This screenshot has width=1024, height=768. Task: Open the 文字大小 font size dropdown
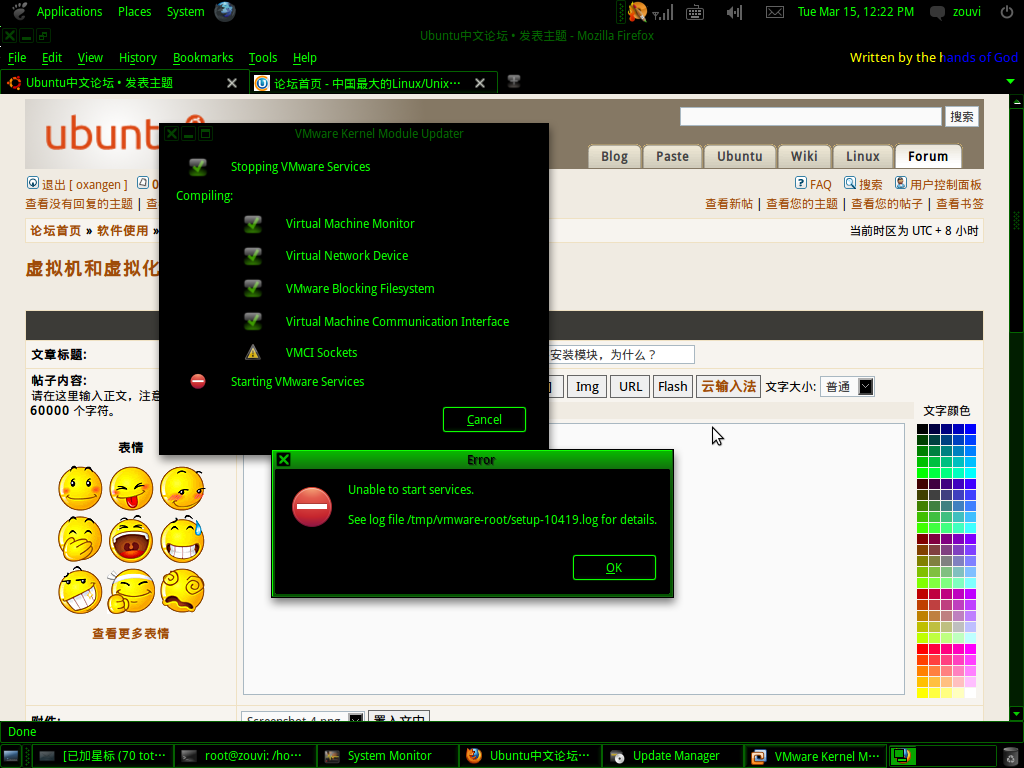point(848,387)
